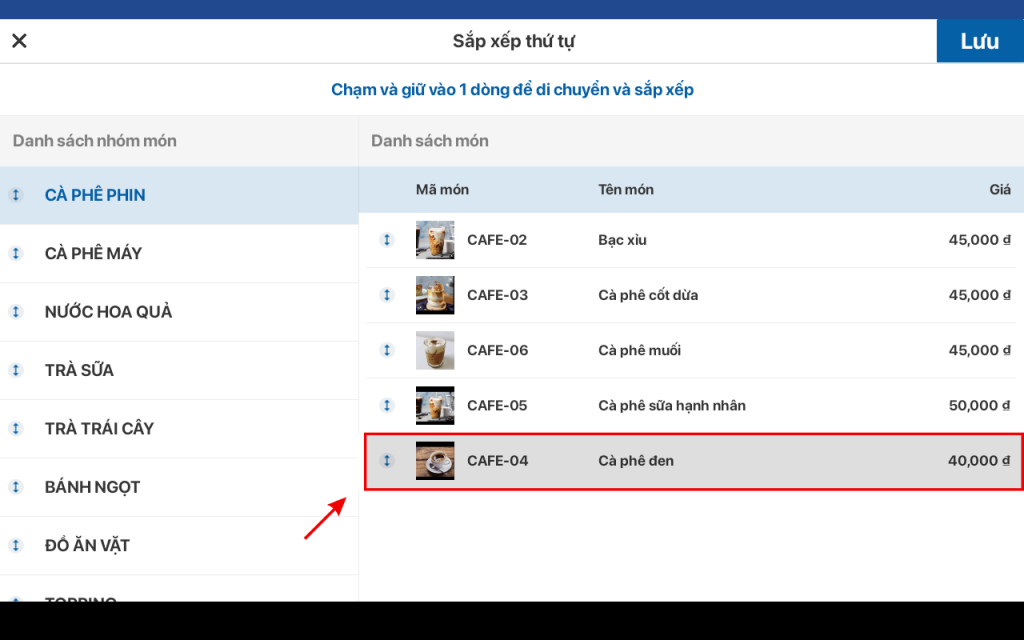The image size is (1024, 640).
Task: Click the drag handle beside BÁNH NGỌT
Action: click(16, 487)
